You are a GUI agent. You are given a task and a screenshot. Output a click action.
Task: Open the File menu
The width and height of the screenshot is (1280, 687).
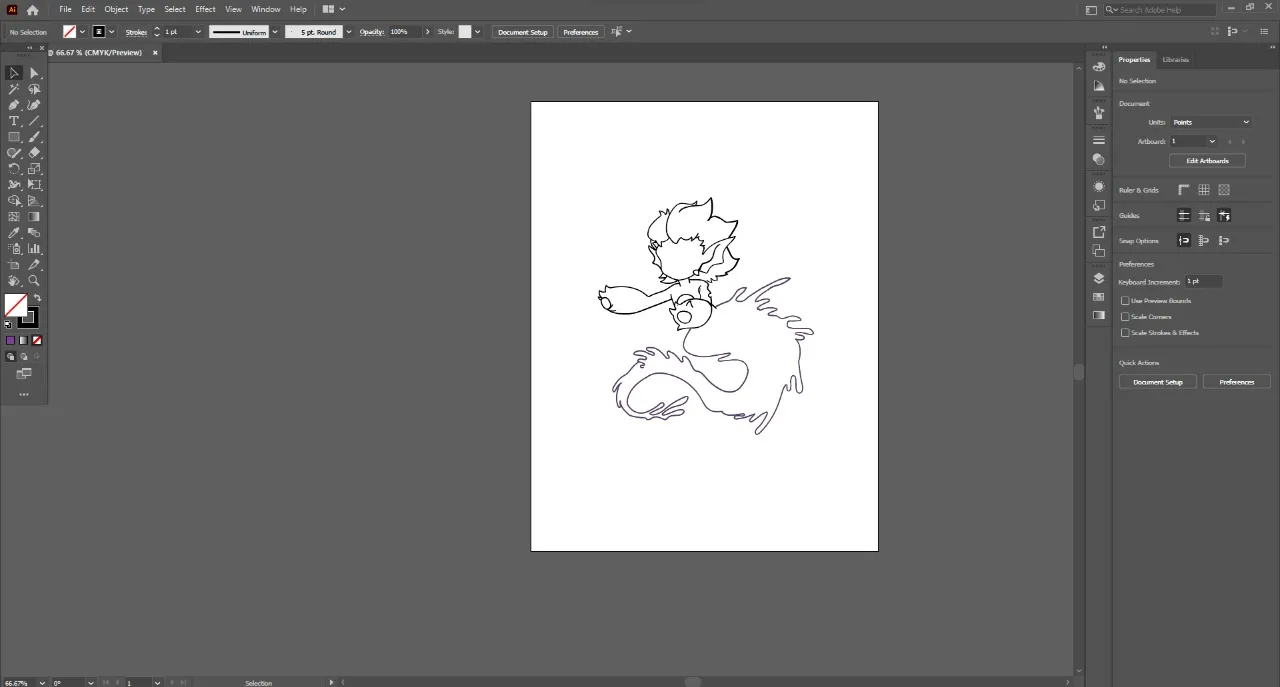[65, 9]
